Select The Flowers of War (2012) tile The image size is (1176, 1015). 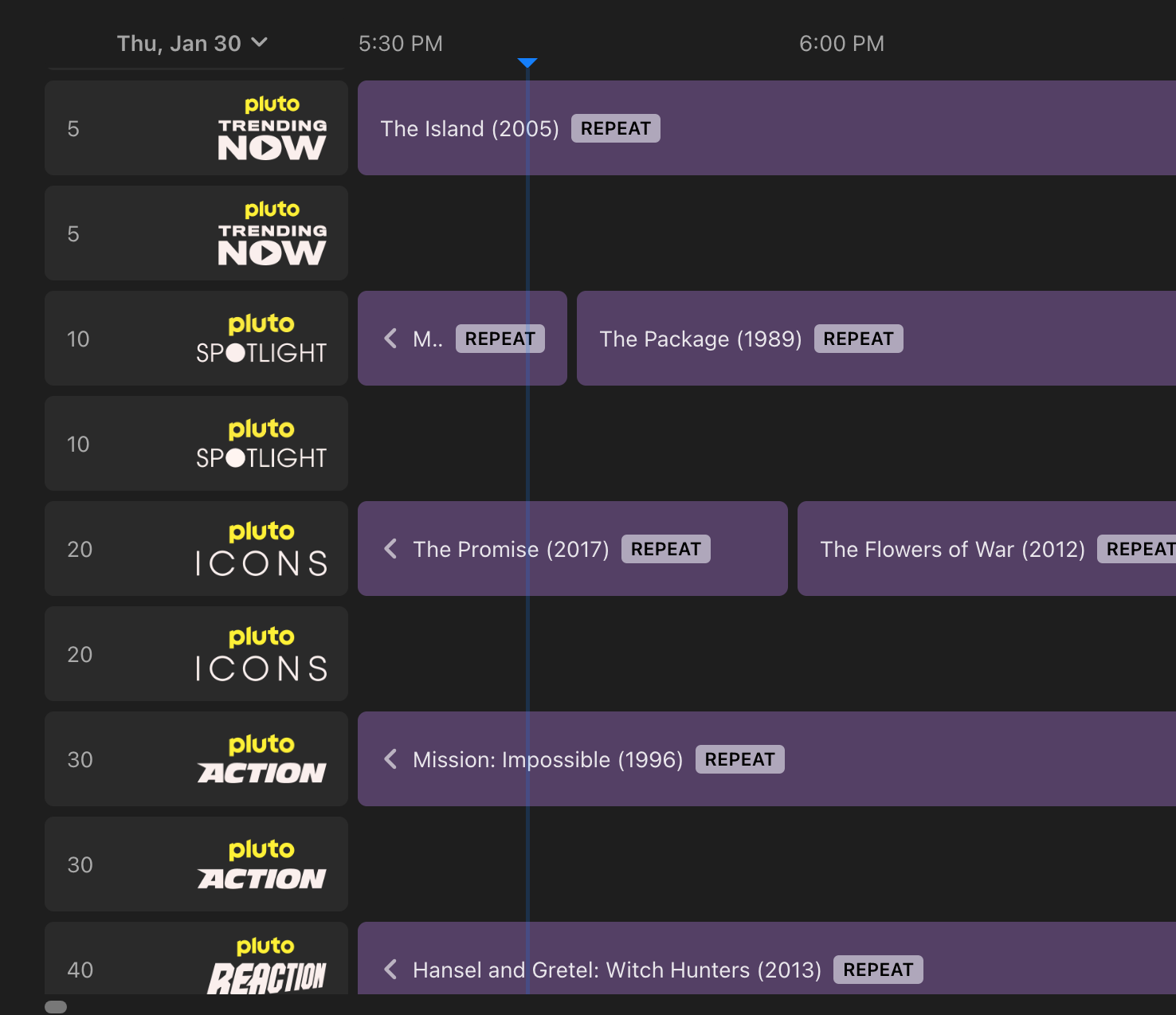(x=952, y=548)
